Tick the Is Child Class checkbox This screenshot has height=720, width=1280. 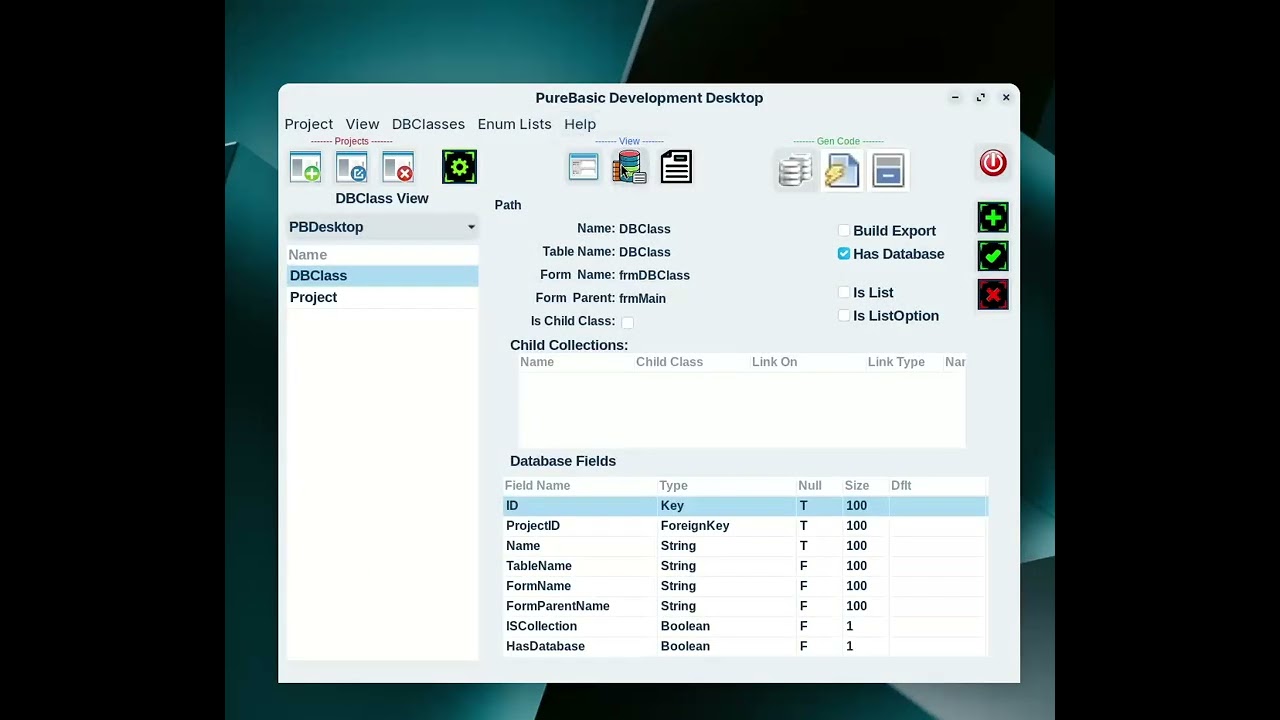point(627,322)
